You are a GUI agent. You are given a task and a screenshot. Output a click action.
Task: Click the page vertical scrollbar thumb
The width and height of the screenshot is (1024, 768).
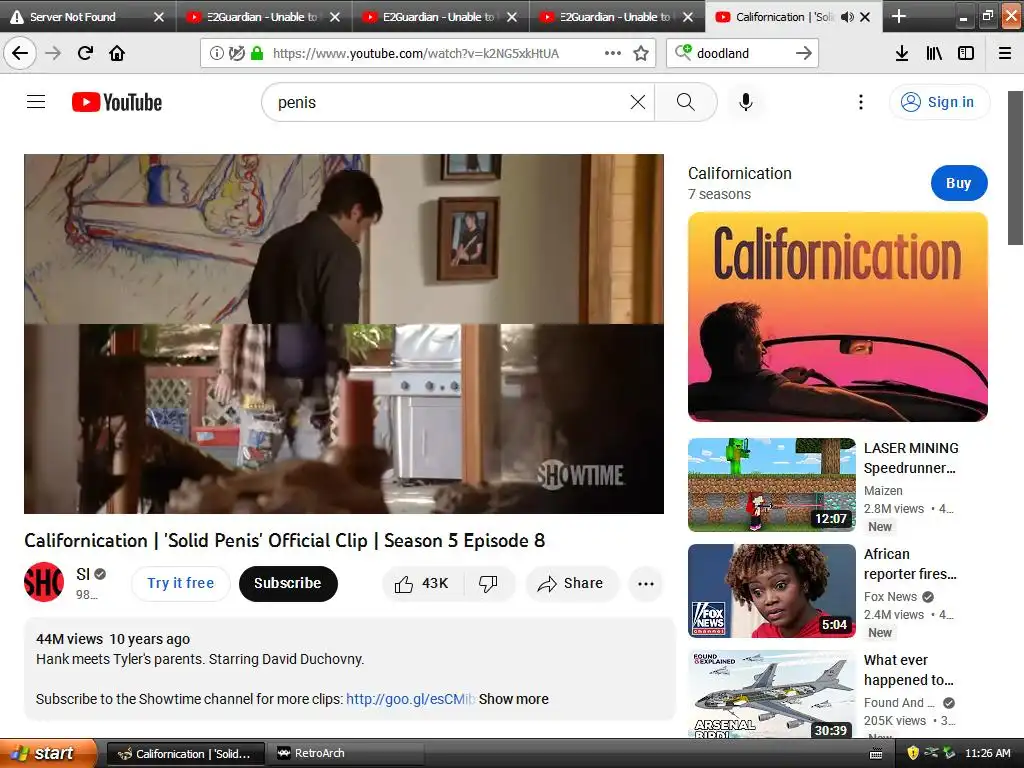click(x=1016, y=168)
